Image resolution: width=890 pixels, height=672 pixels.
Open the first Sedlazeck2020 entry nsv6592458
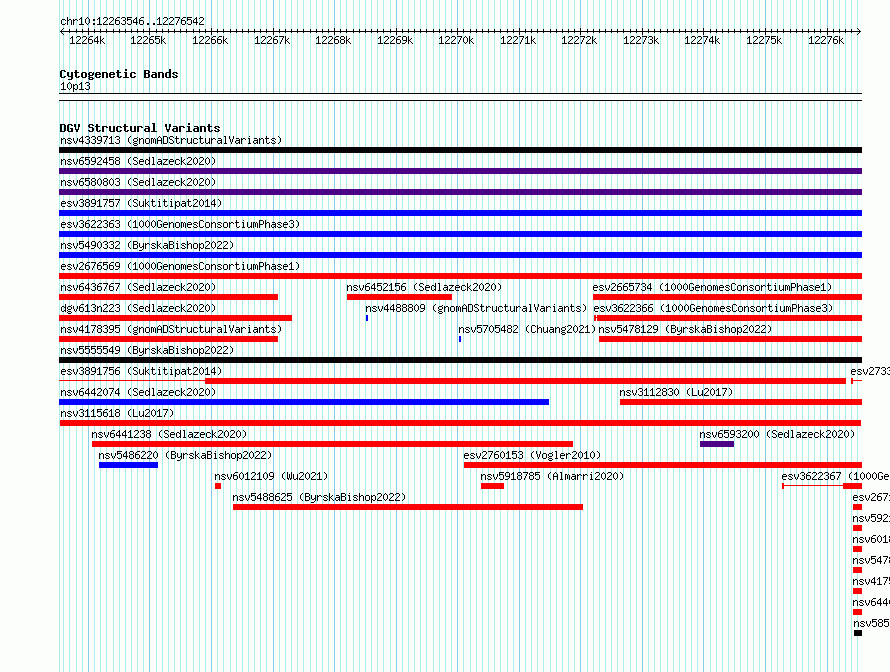(138, 161)
